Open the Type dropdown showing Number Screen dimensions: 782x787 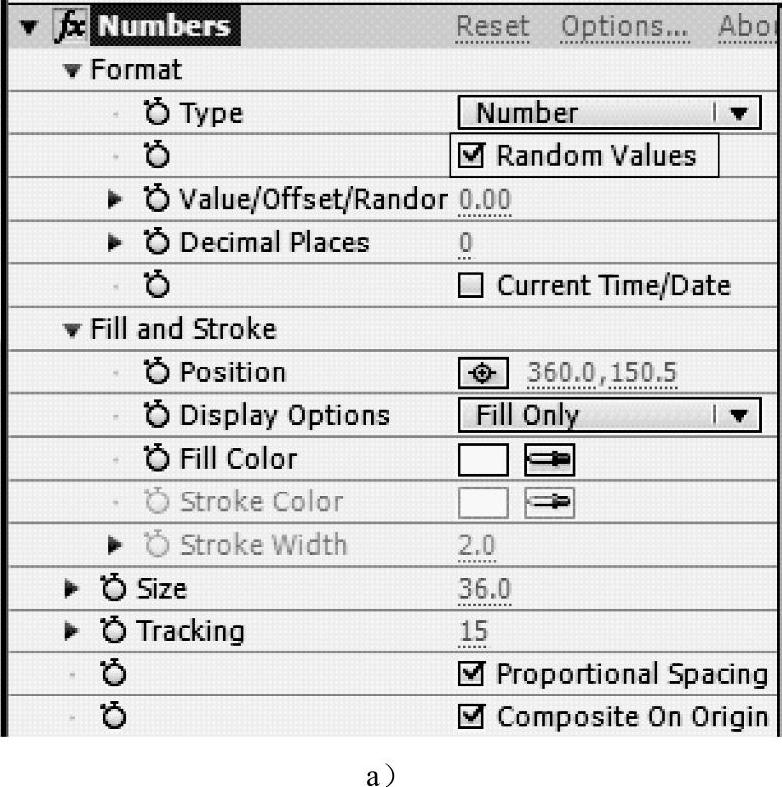point(609,114)
